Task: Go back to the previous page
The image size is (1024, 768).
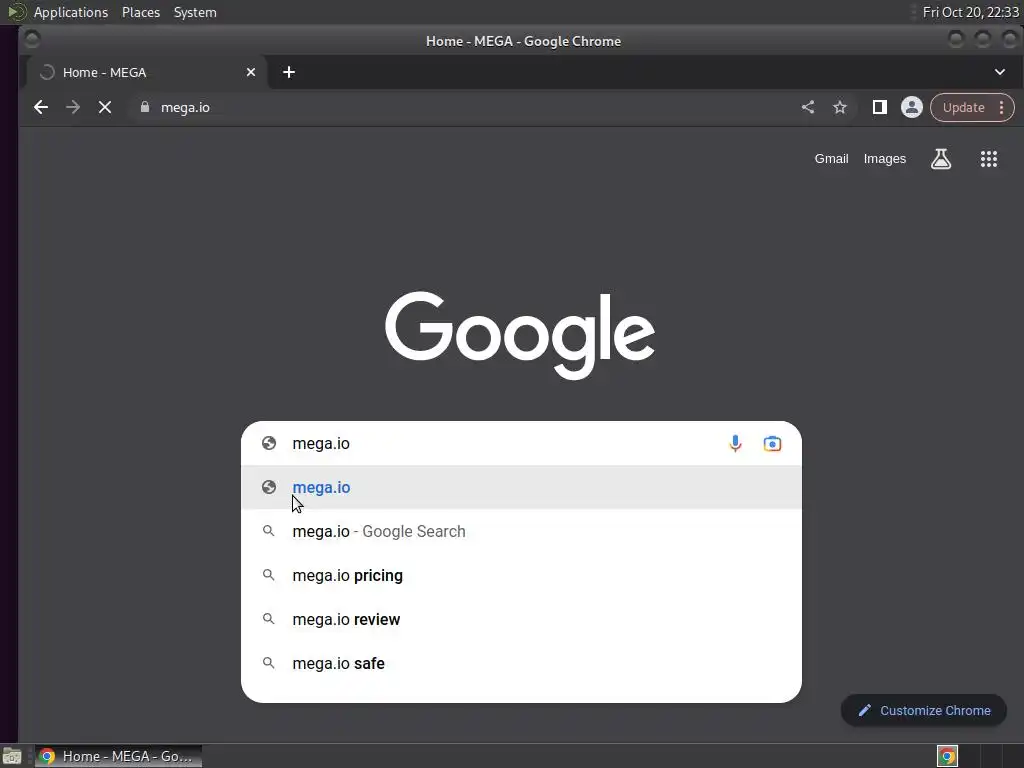Action: click(x=41, y=107)
